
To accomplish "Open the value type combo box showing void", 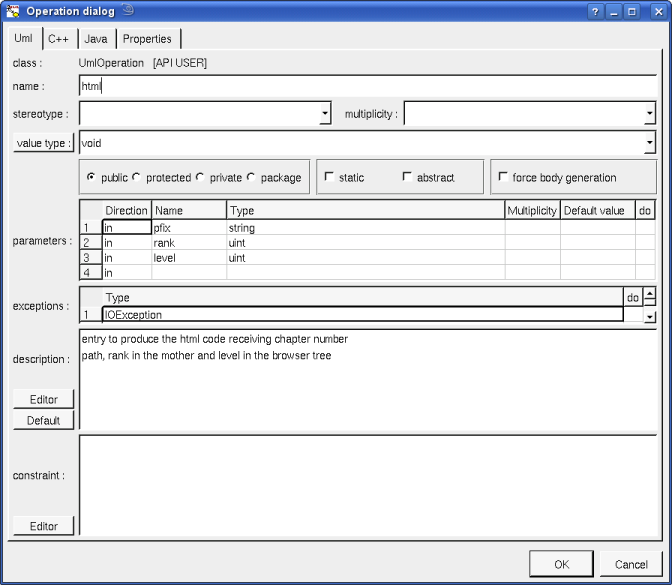I will [x=368, y=143].
